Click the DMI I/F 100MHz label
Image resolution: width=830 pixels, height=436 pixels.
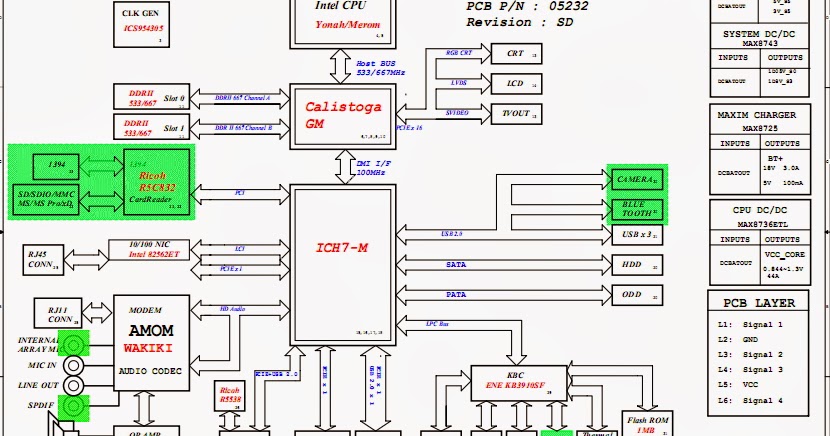pos(373,168)
